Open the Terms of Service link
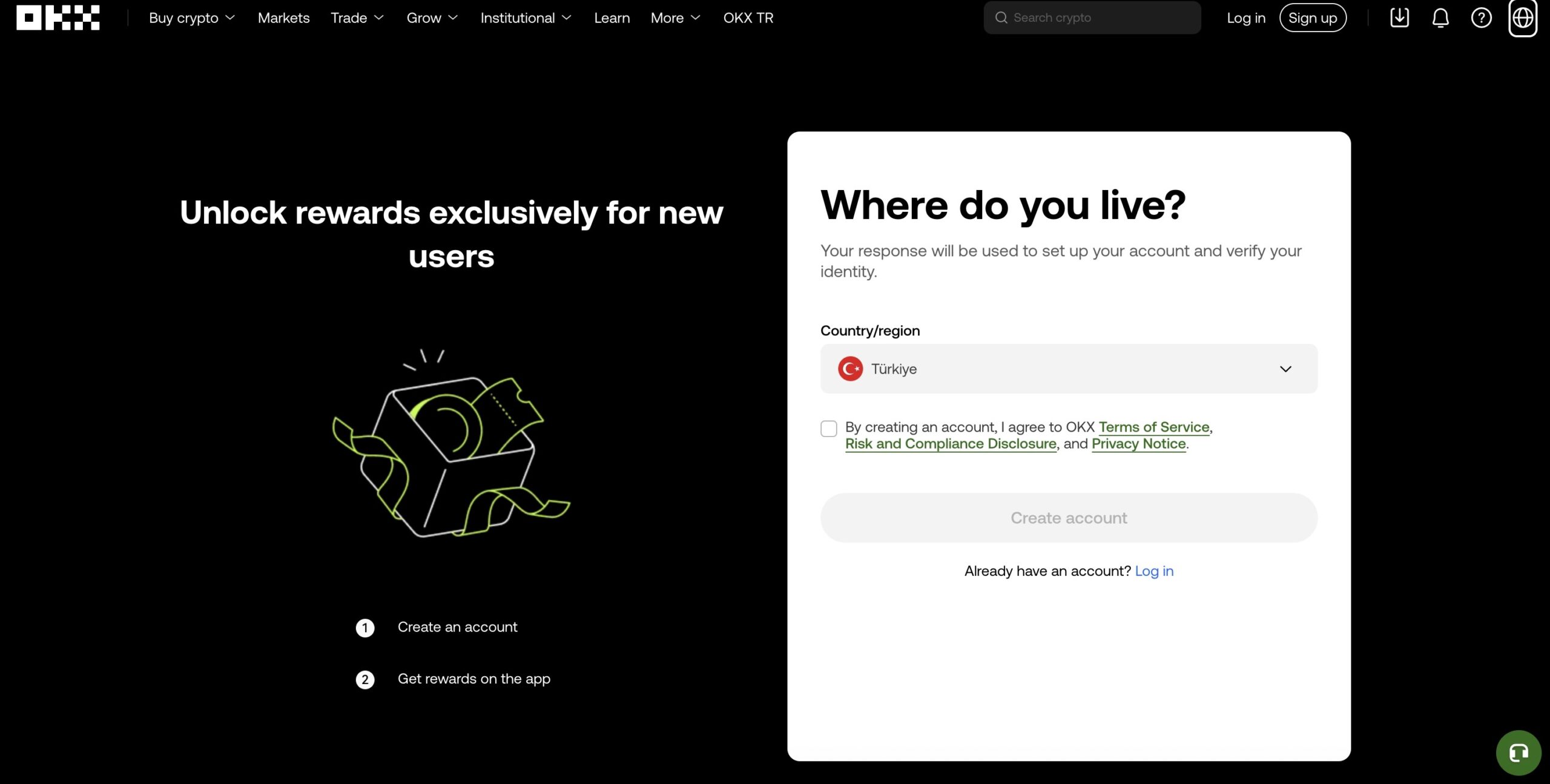This screenshot has width=1550, height=784. point(1153,427)
